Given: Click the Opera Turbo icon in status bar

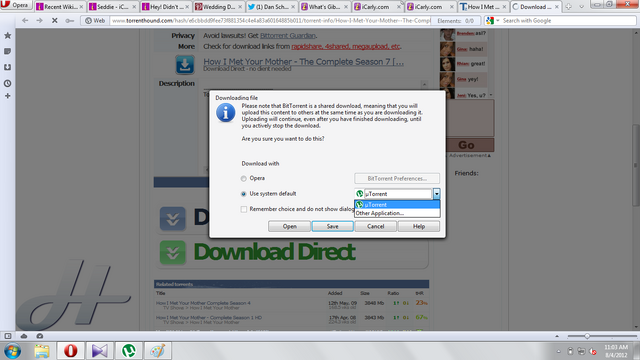Looking at the screenshot, I should coord(40,336).
